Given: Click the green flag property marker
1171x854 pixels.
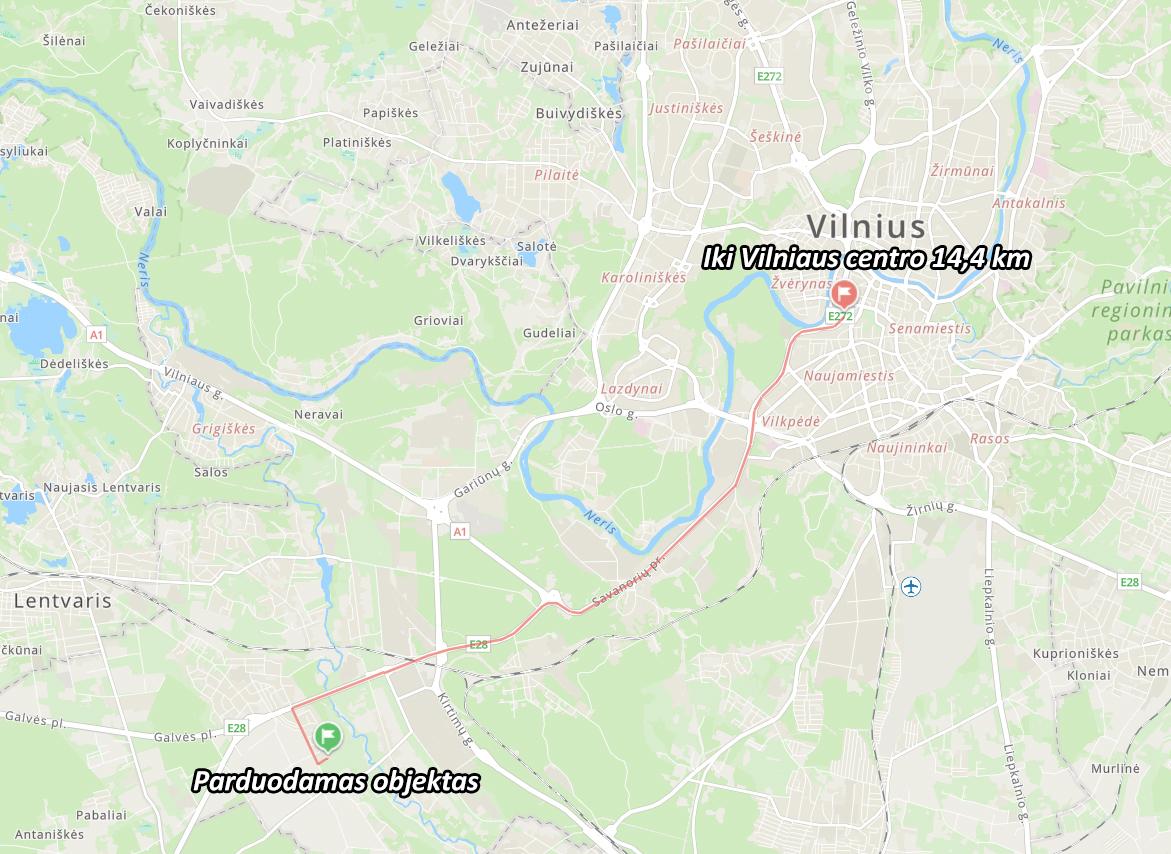Looking at the screenshot, I should pos(328,737).
